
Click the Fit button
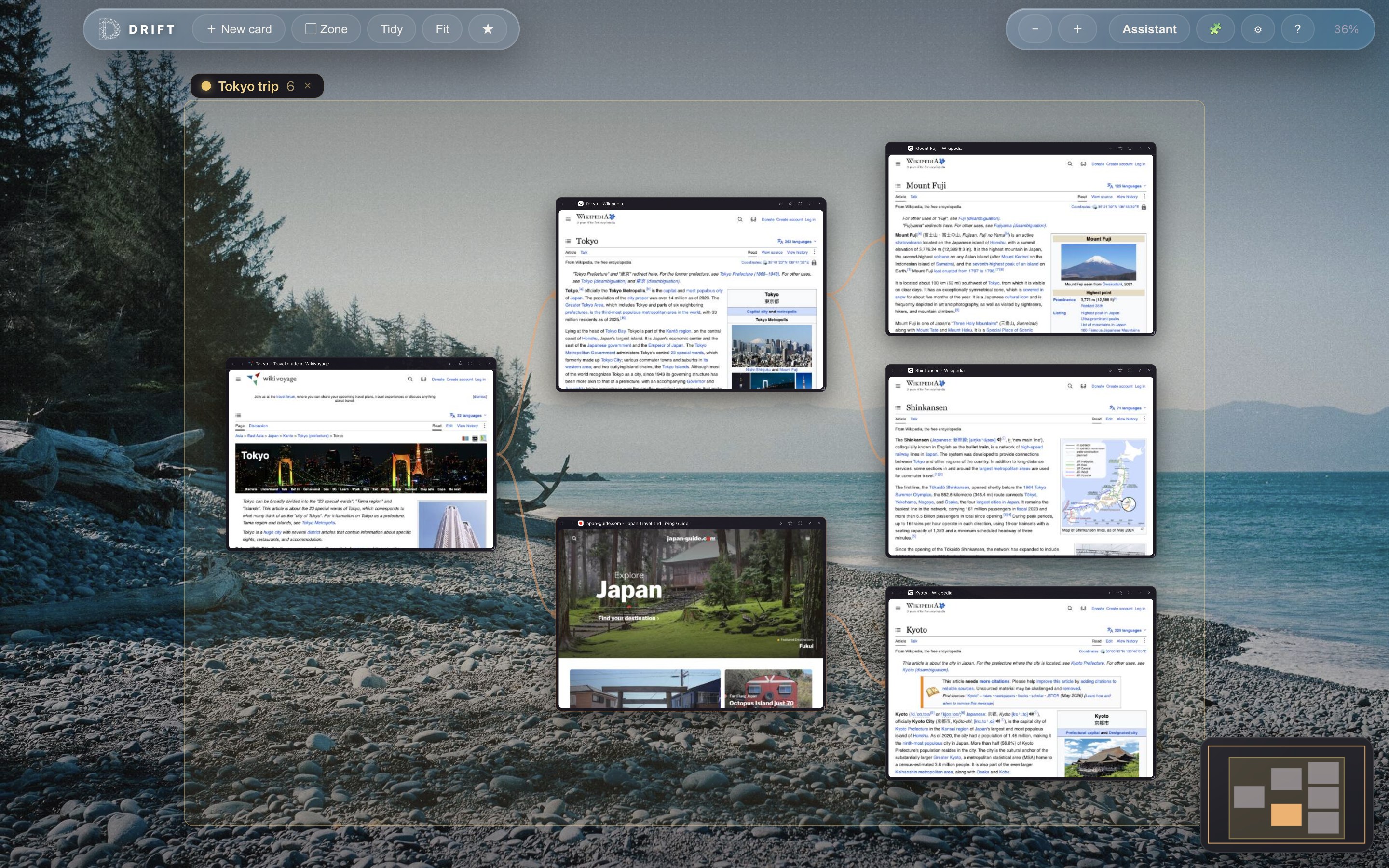coord(442,29)
